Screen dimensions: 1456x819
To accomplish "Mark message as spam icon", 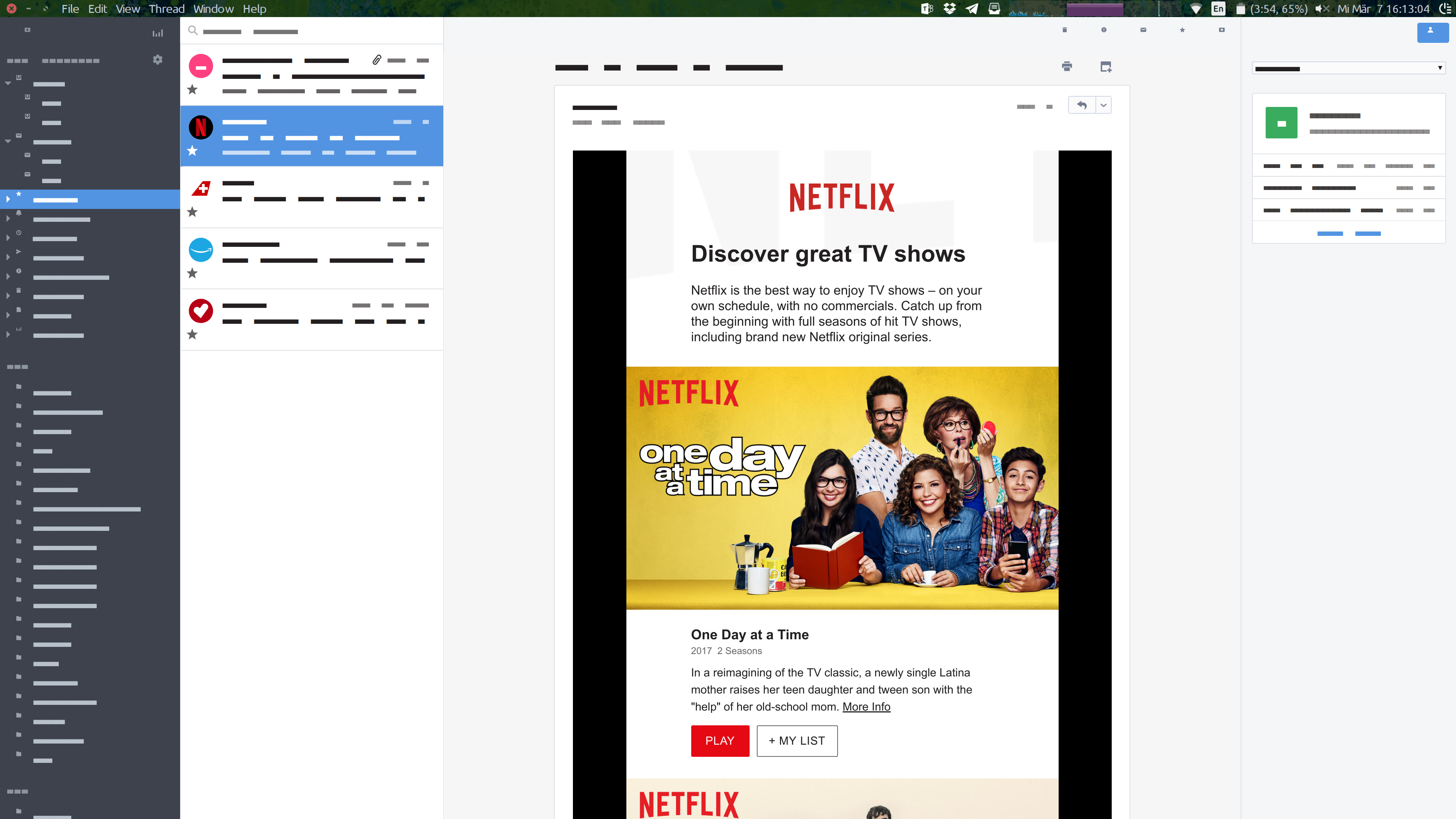I will (1103, 30).
